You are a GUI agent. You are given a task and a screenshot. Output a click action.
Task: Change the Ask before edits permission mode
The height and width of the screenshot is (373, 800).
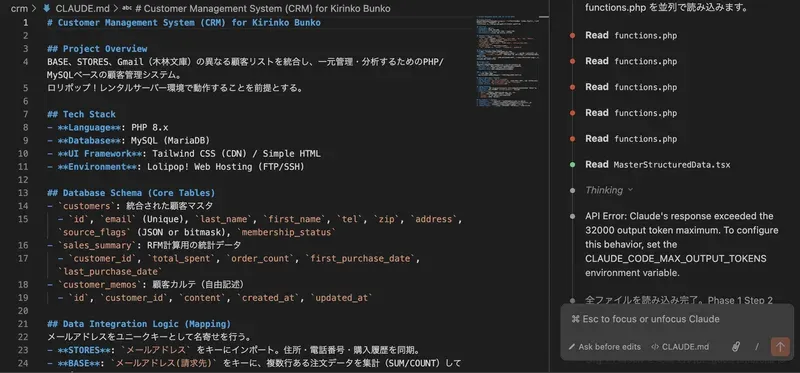(605, 347)
